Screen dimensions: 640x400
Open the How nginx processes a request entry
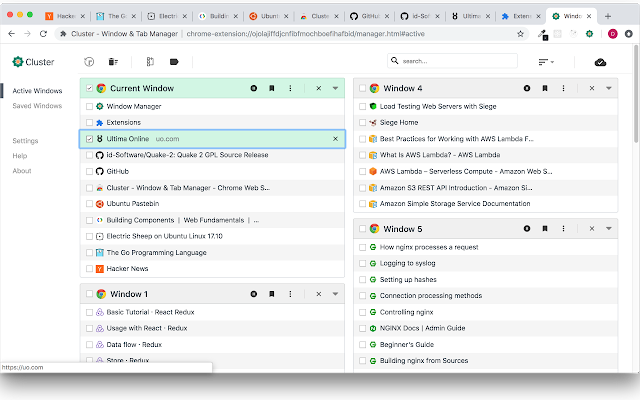click(x=429, y=247)
